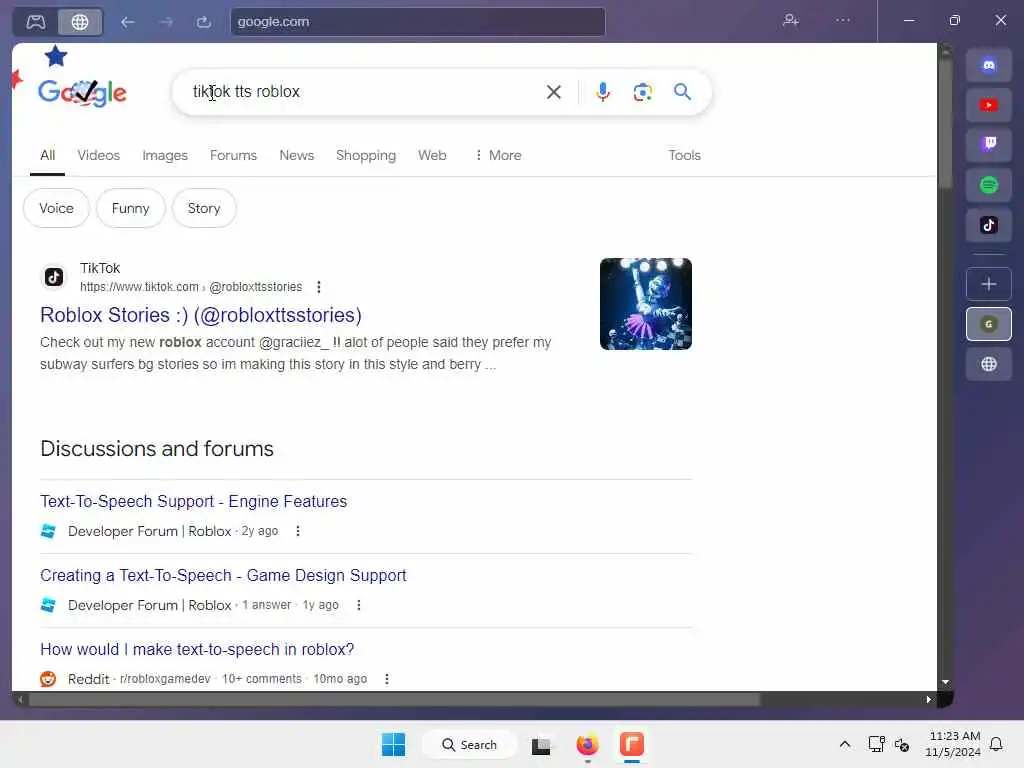This screenshot has height=768, width=1024.
Task: Submit search with the magnifier icon
Action: [x=682, y=91]
